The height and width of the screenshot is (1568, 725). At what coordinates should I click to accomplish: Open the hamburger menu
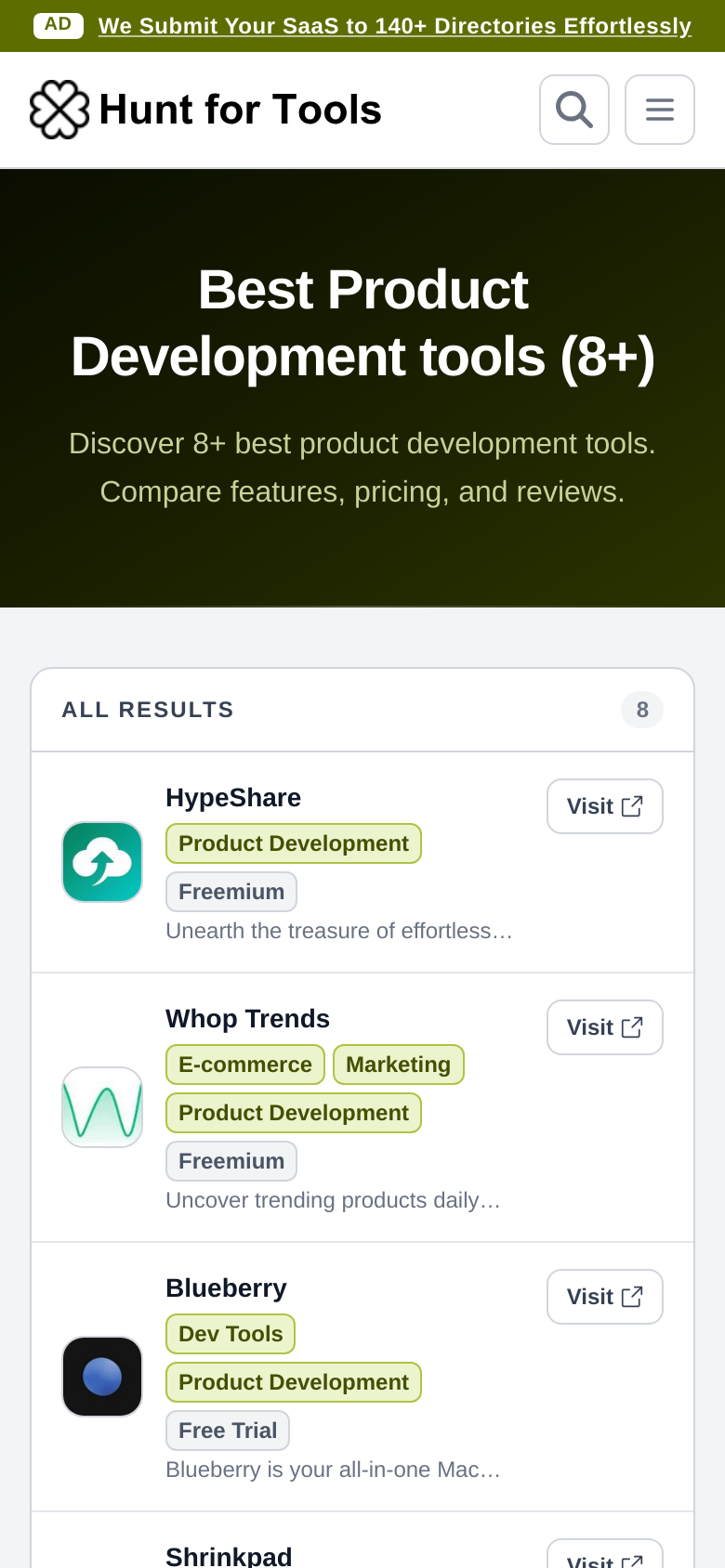click(660, 110)
